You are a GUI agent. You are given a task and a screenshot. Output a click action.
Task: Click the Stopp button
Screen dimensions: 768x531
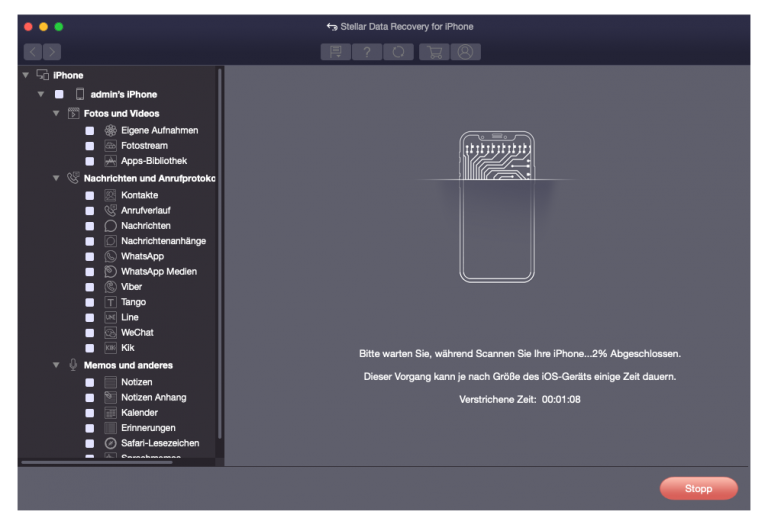coord(698,488)
